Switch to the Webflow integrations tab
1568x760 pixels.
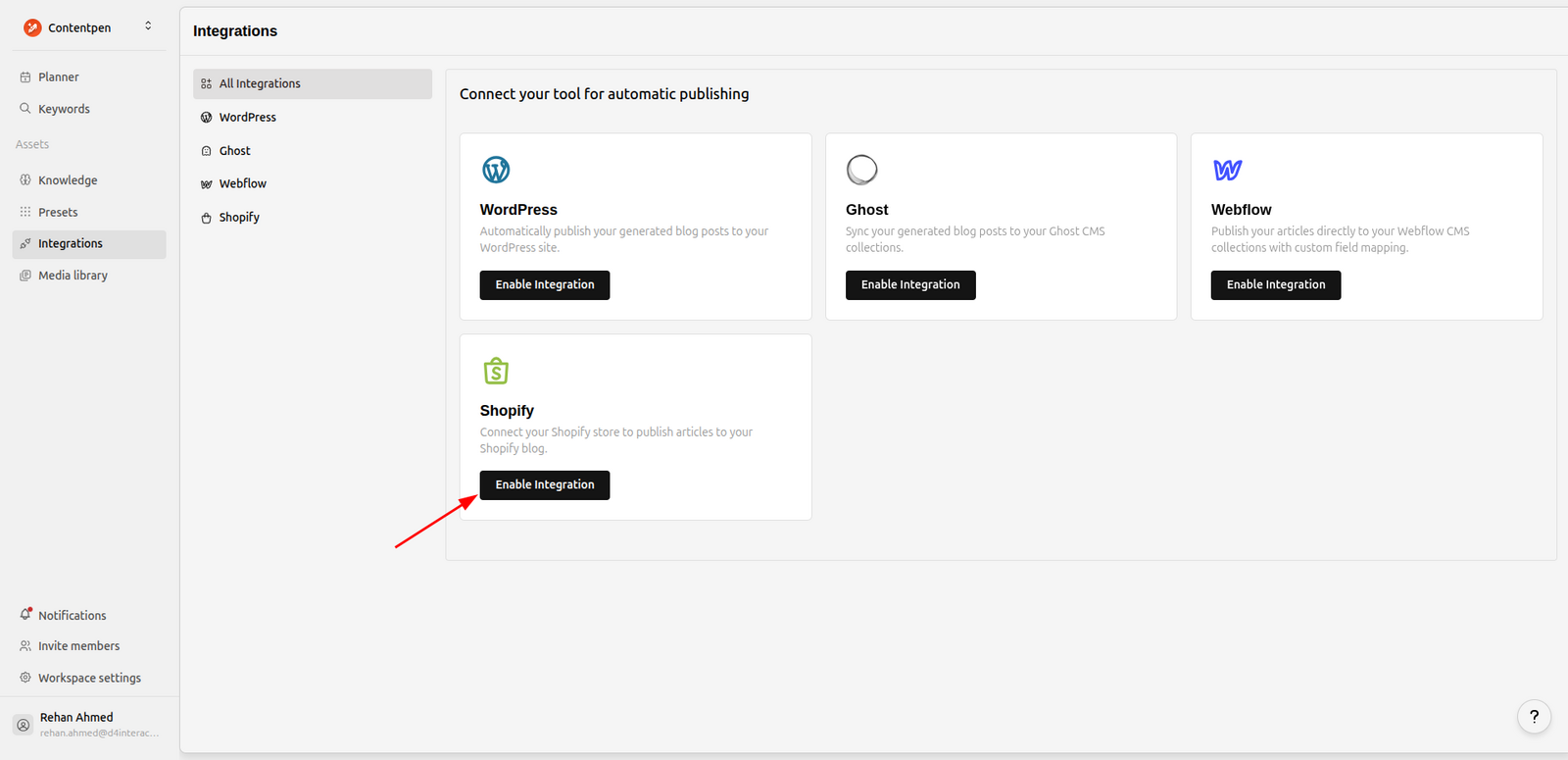[242, 184]
